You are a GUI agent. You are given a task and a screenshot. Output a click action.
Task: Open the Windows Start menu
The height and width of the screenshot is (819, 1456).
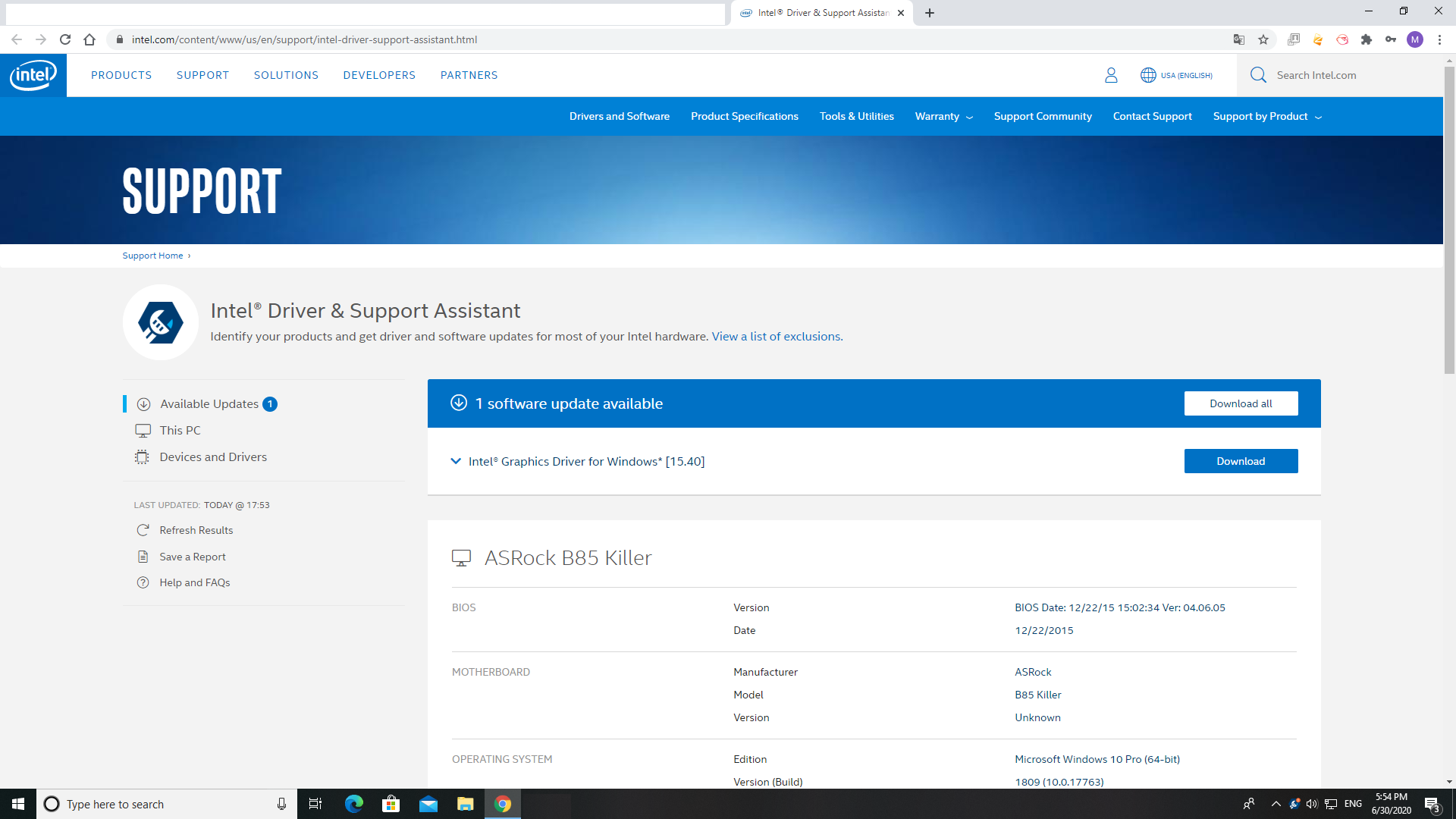18,804
